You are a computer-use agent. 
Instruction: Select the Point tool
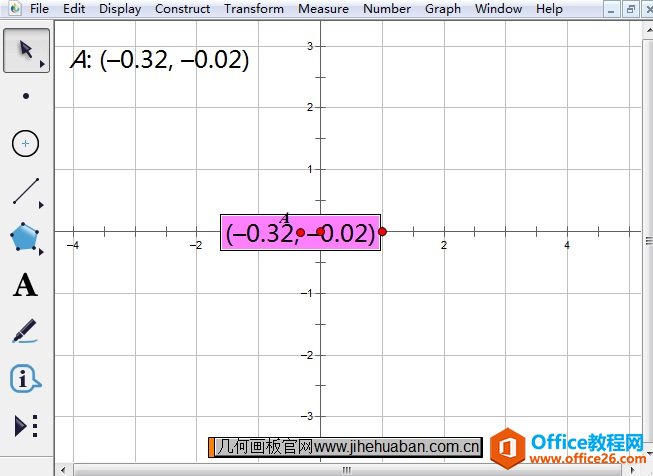pyautogui.click(x=26, y=96)
